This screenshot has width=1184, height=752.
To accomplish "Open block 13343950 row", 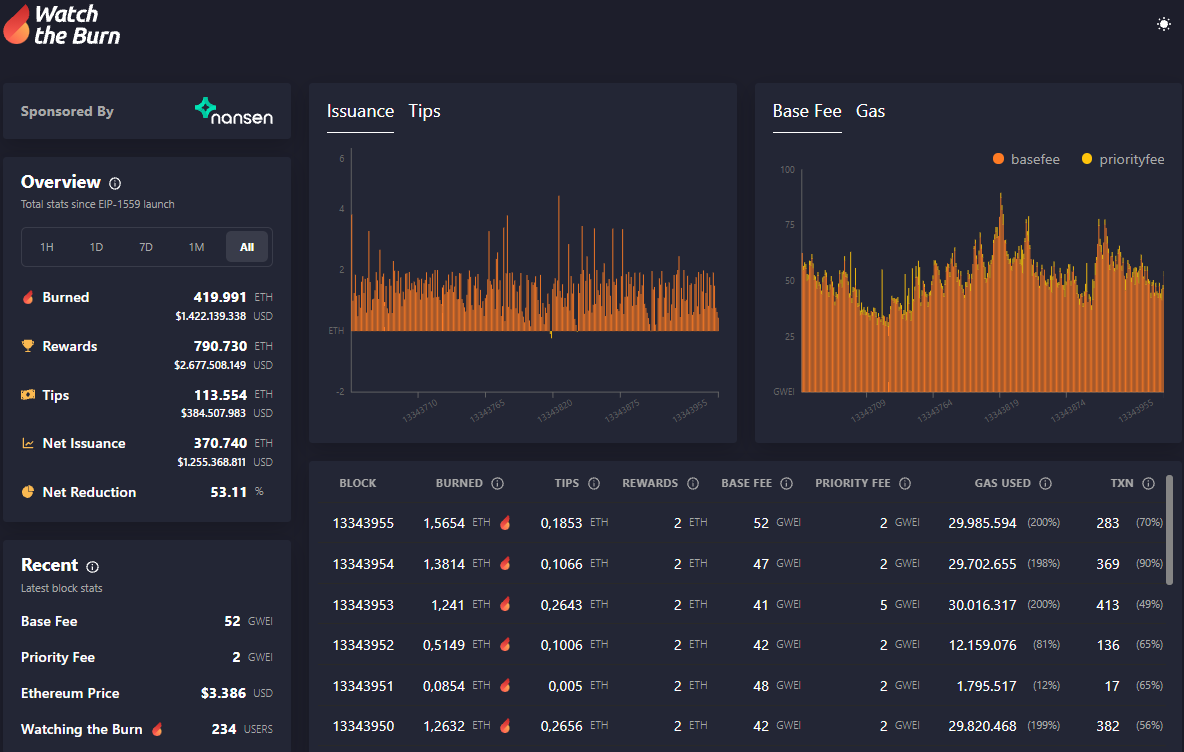I will tap(744, 726).
